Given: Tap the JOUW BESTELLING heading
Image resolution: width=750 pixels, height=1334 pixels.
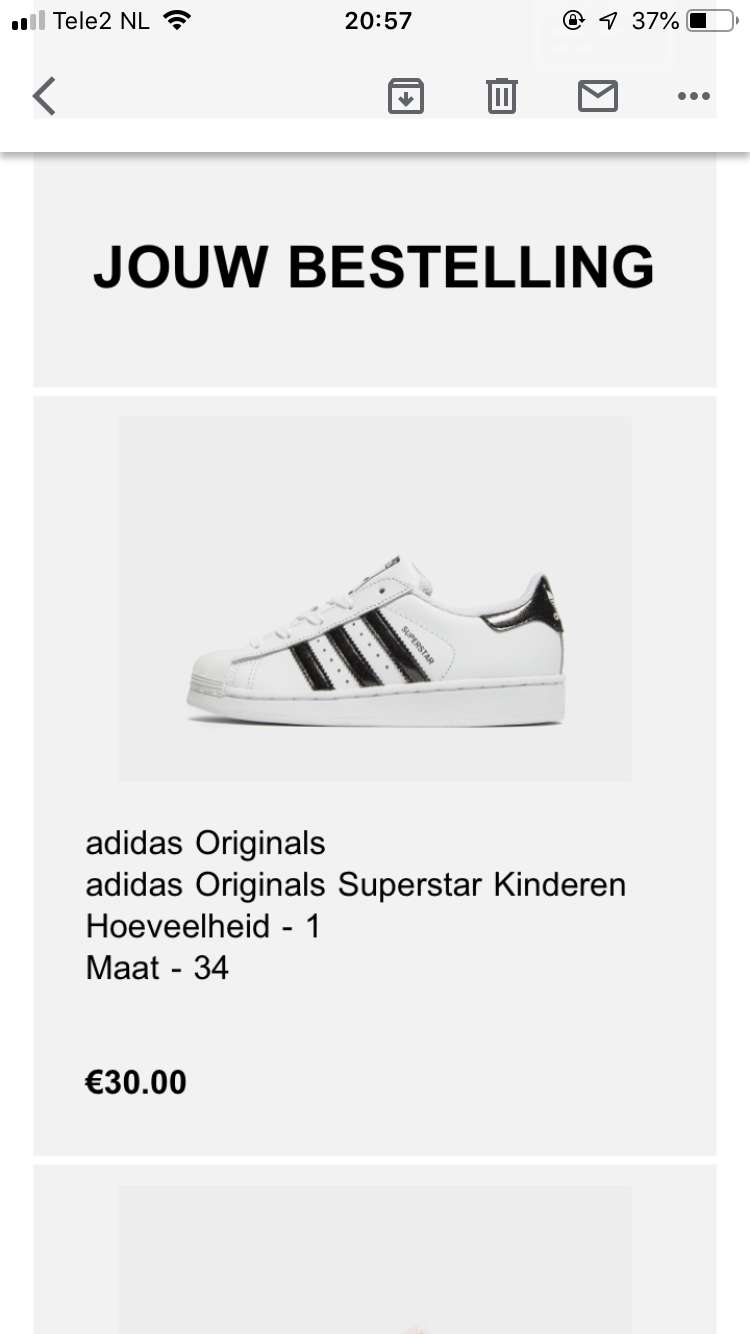Looking at the screenshot, I should [374, 266].
